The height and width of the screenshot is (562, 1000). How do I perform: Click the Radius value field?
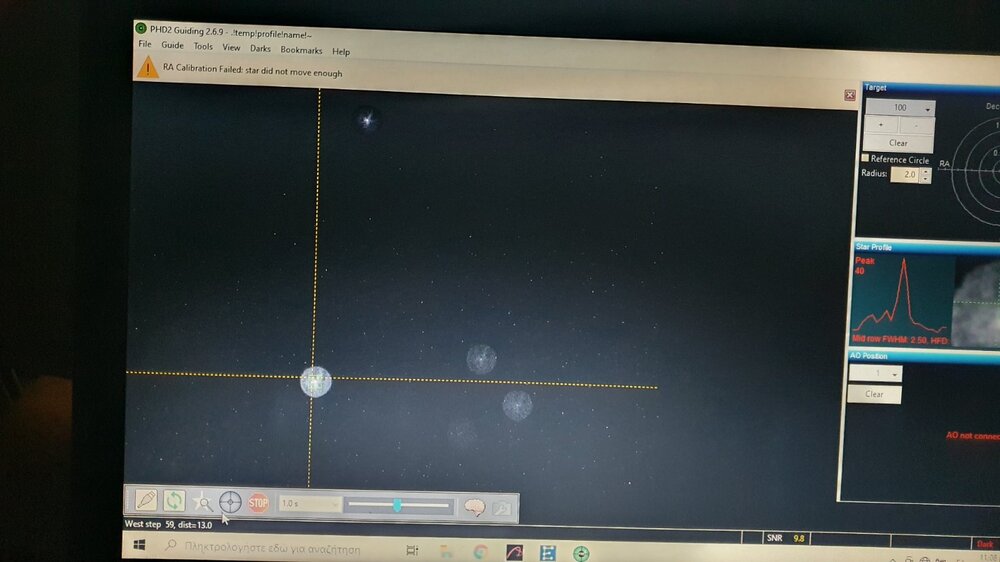(905, 175)
